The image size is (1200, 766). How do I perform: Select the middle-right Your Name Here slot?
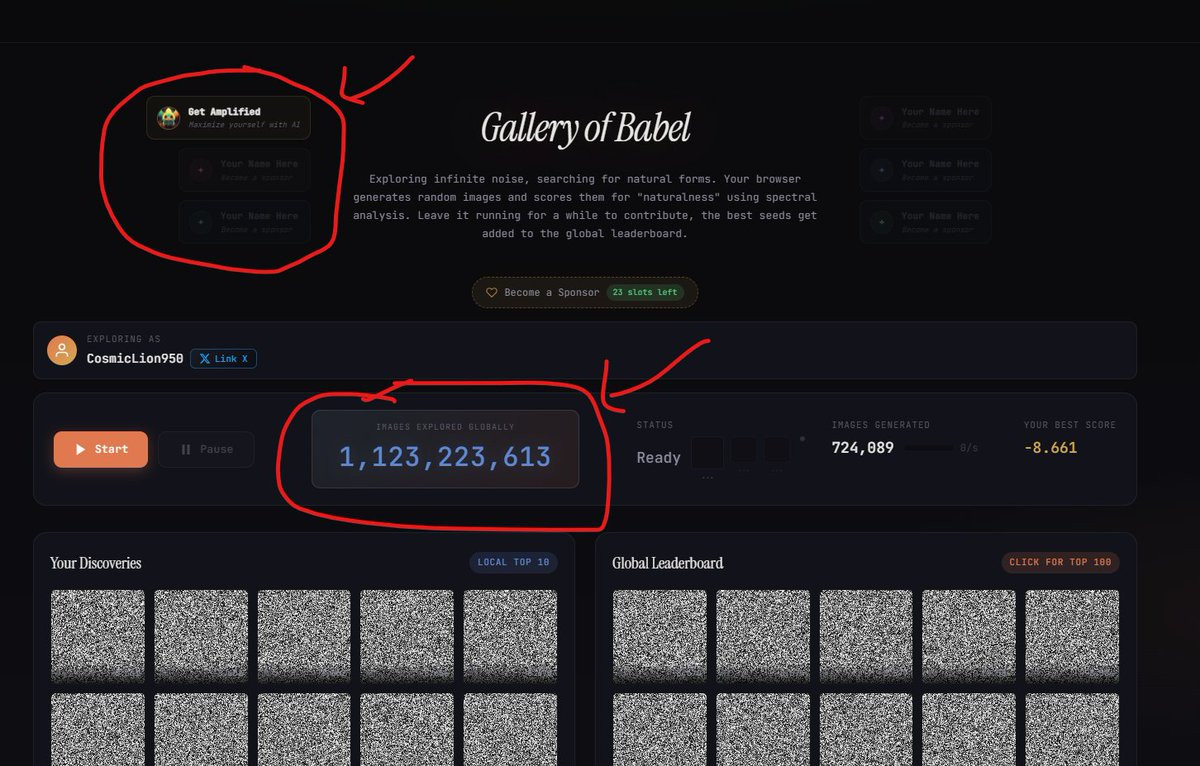(926, 170)
